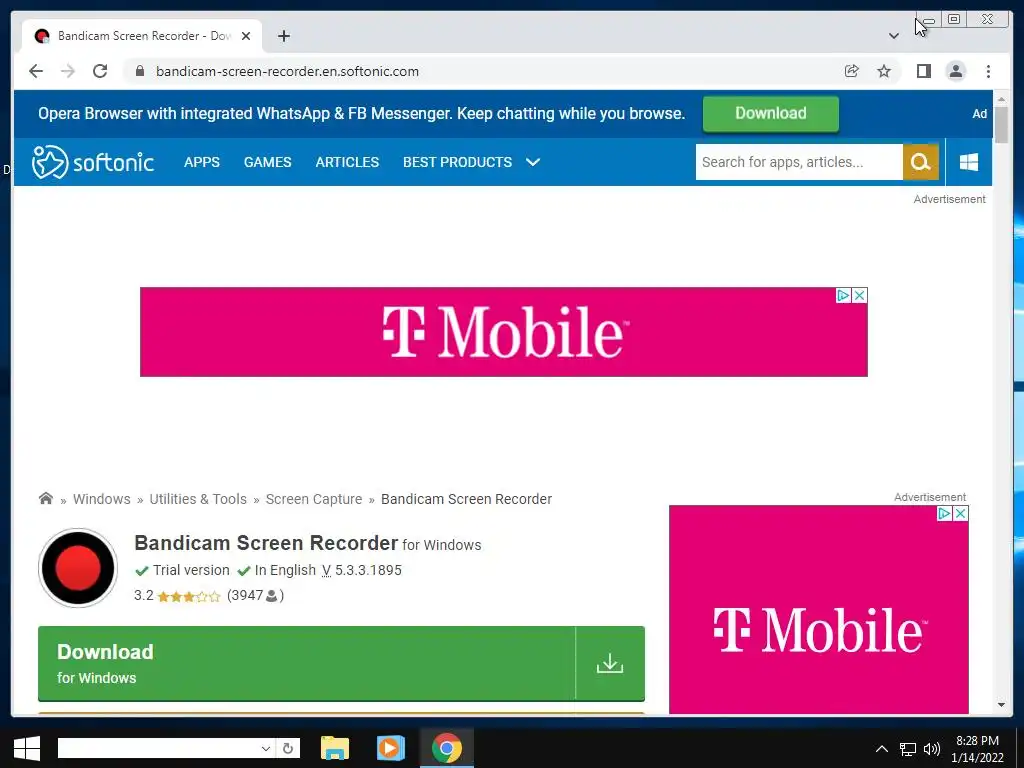The height and width of the screenshot is (768, 1024).
Task: Click Download for Windows green button
Action: [x=341, y=664]
